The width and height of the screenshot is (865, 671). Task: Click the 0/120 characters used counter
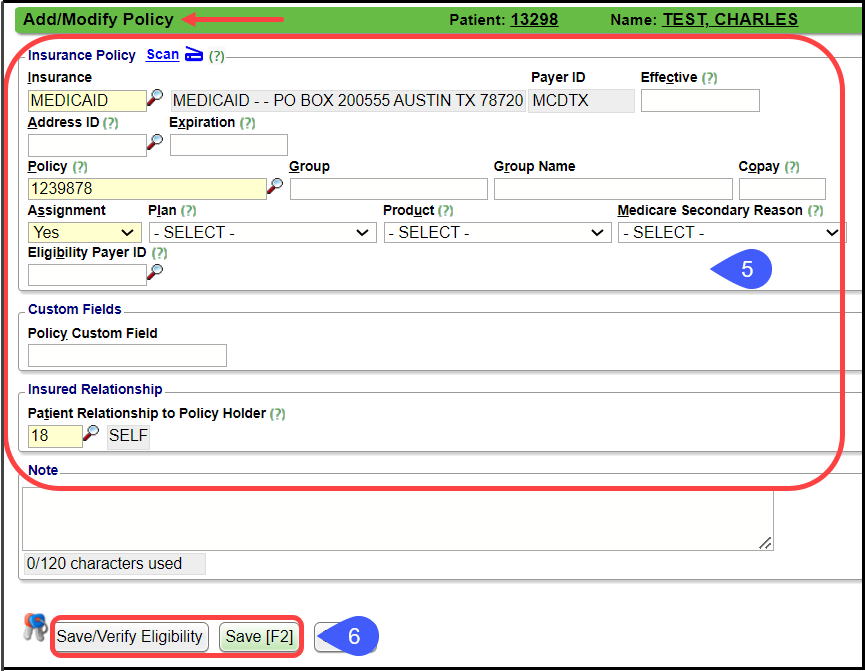point(115,564)
